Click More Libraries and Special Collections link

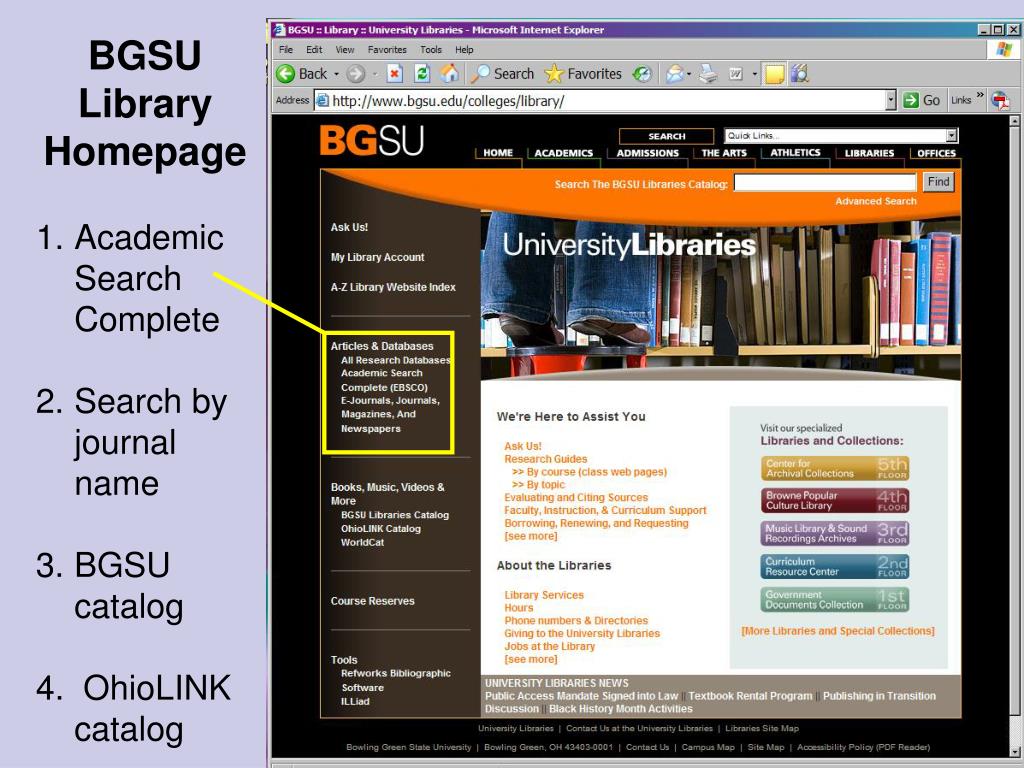point(838,631)
